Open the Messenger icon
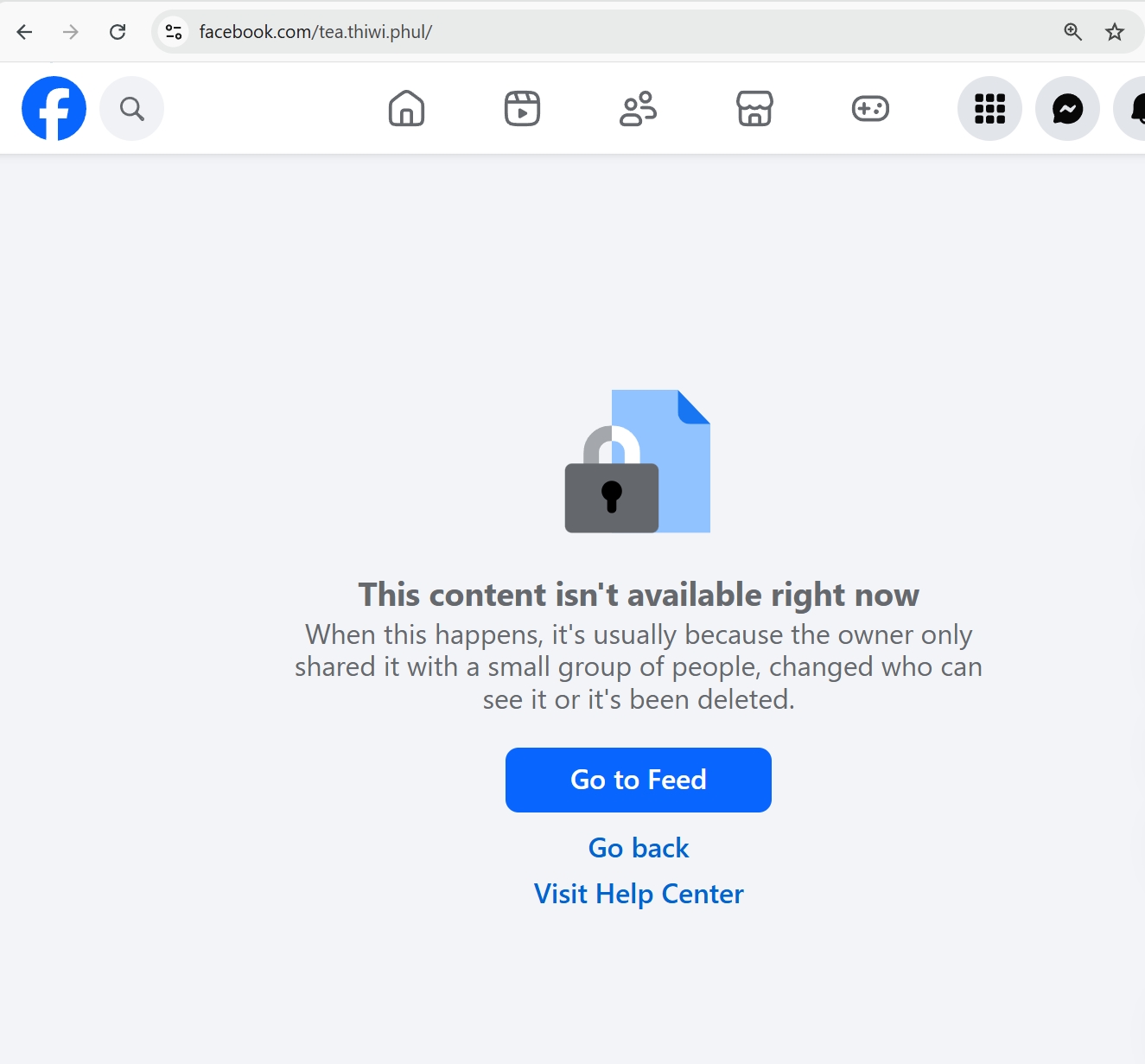Viewport: 1145px width, 1064px height. 1067,109
